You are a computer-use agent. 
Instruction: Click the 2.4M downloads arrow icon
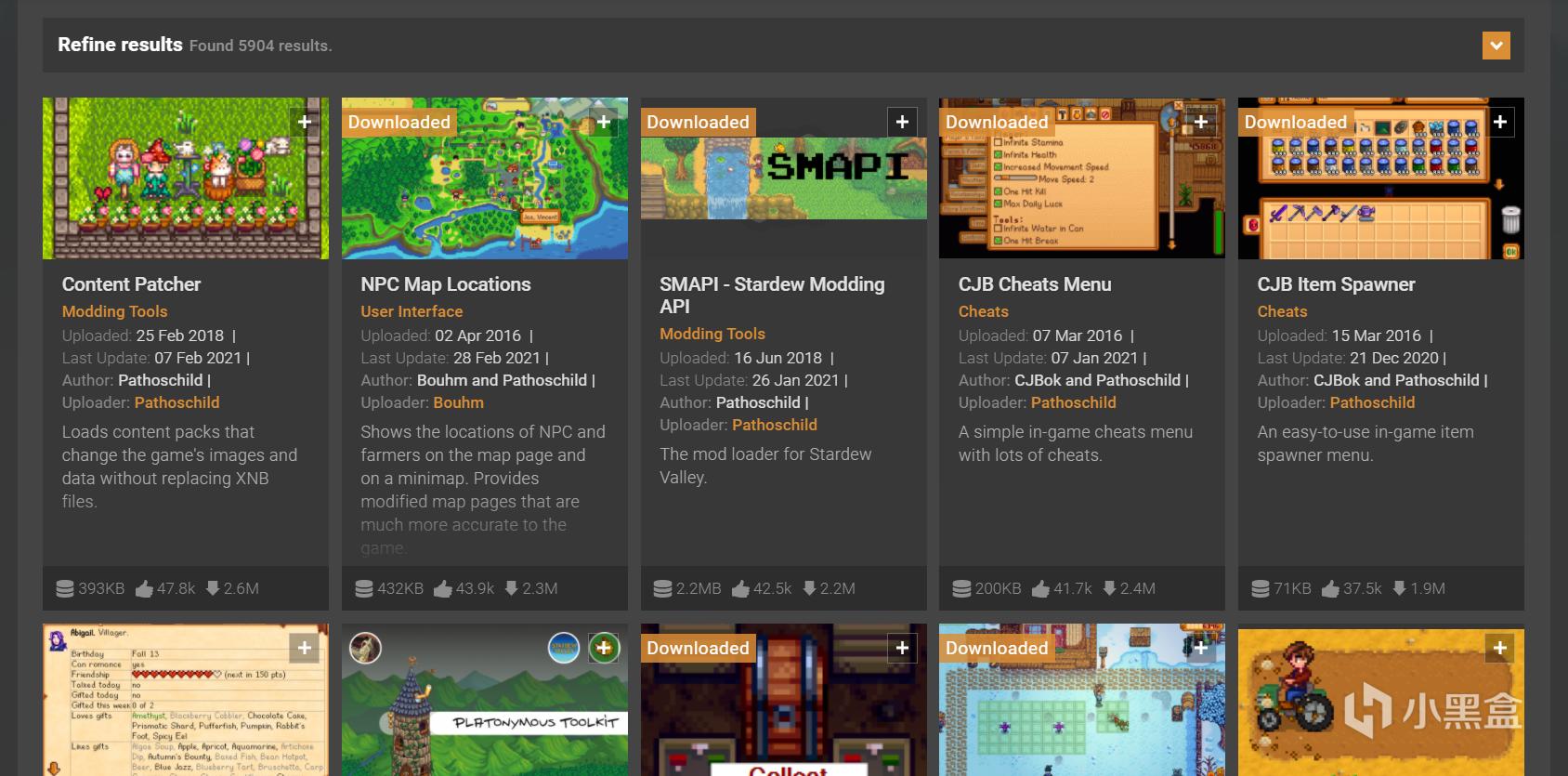click(x=1109, y=588)
